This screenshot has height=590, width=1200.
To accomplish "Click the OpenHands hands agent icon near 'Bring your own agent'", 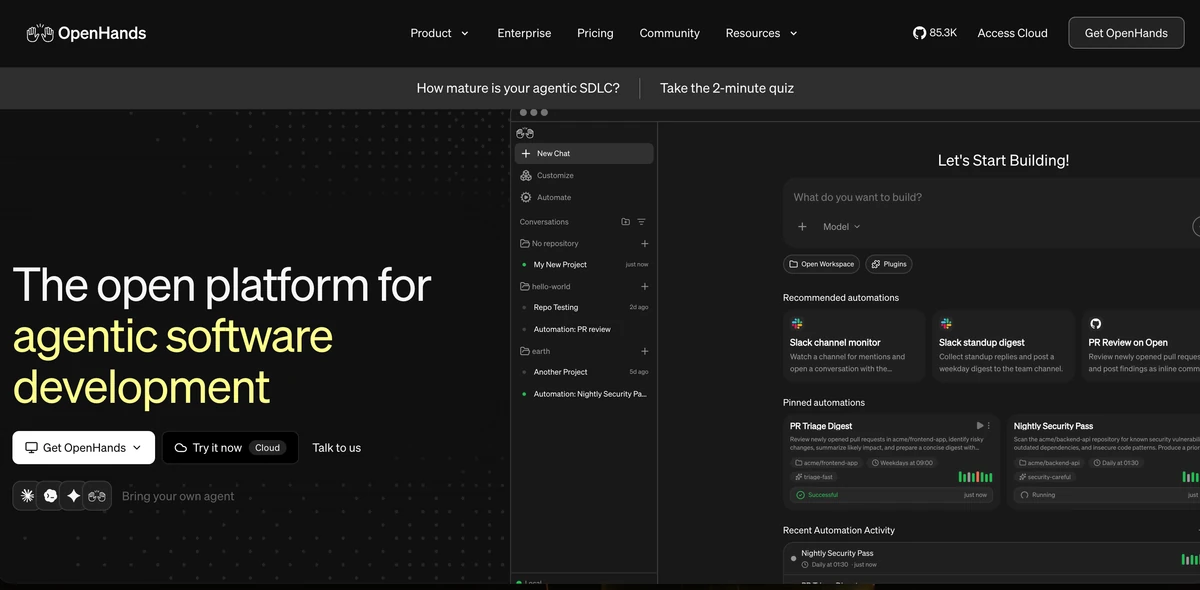I will pos(97,495).
